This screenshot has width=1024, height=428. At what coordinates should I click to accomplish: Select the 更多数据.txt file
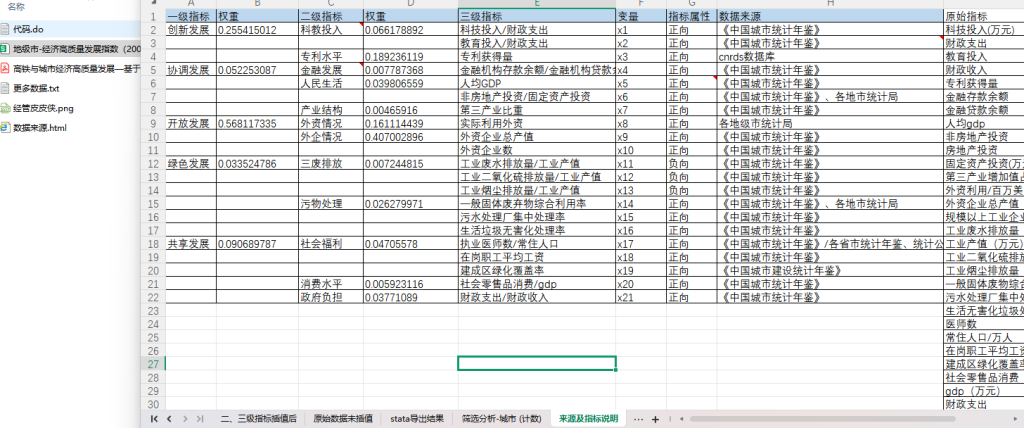click(31, 88)
